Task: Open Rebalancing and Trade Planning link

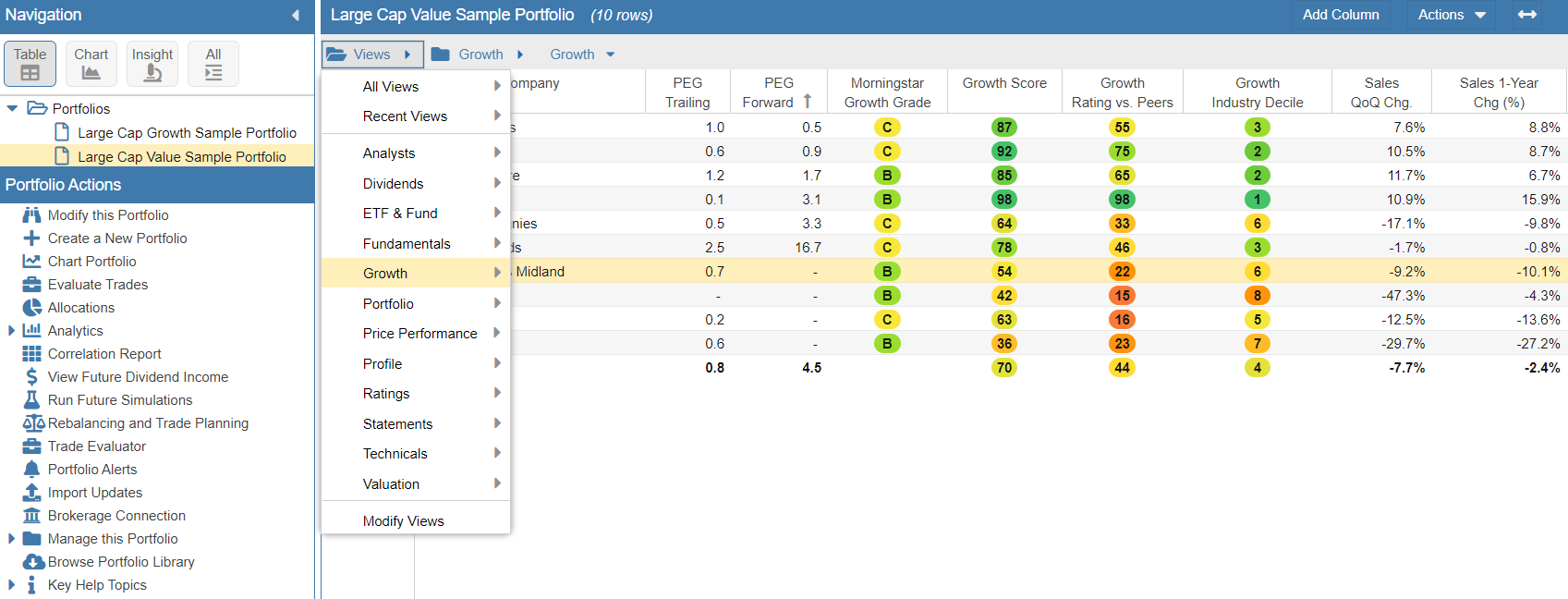Action: click(148, 423)
